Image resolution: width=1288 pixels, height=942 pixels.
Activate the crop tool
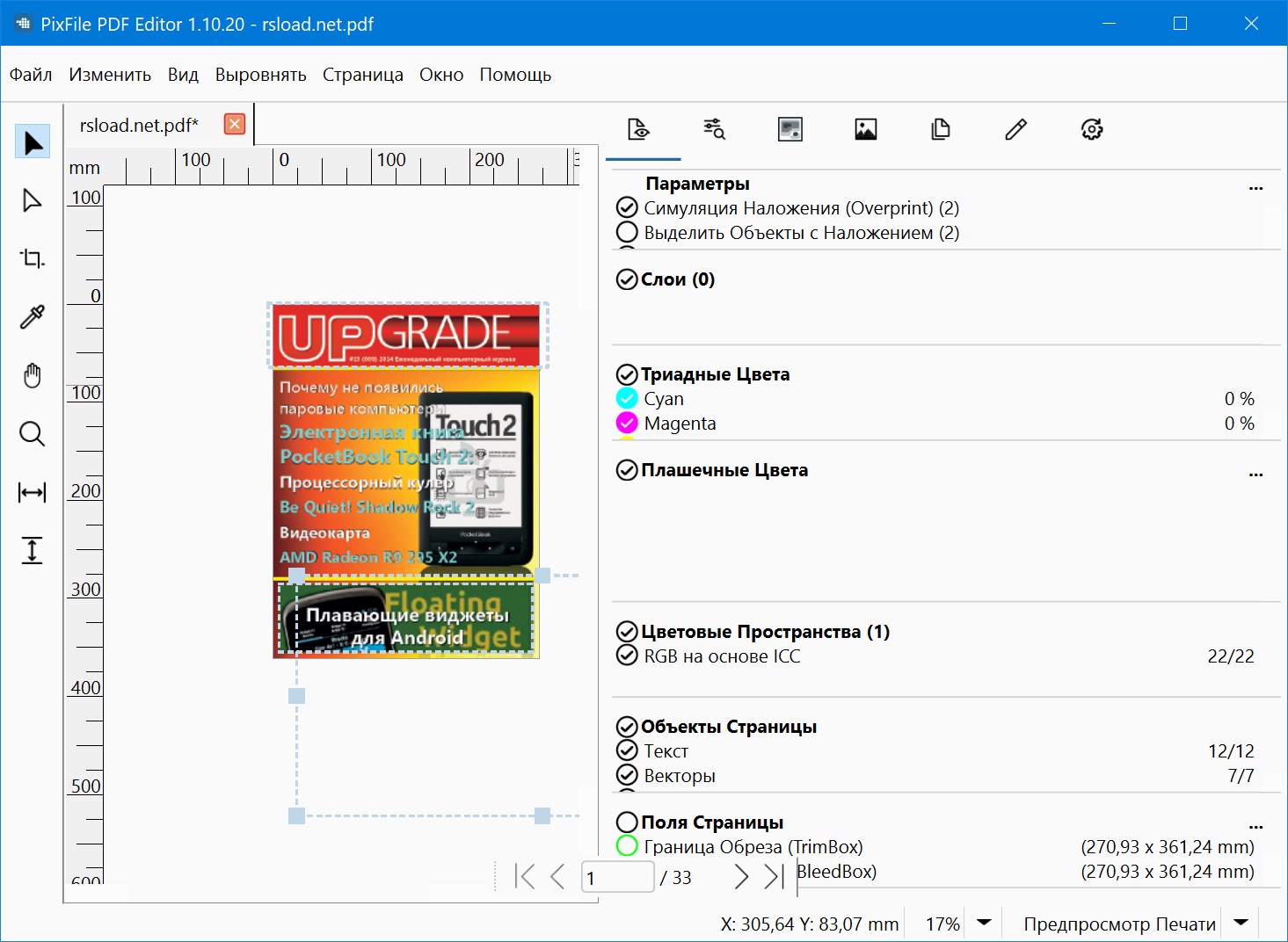[x=32, y=258]
